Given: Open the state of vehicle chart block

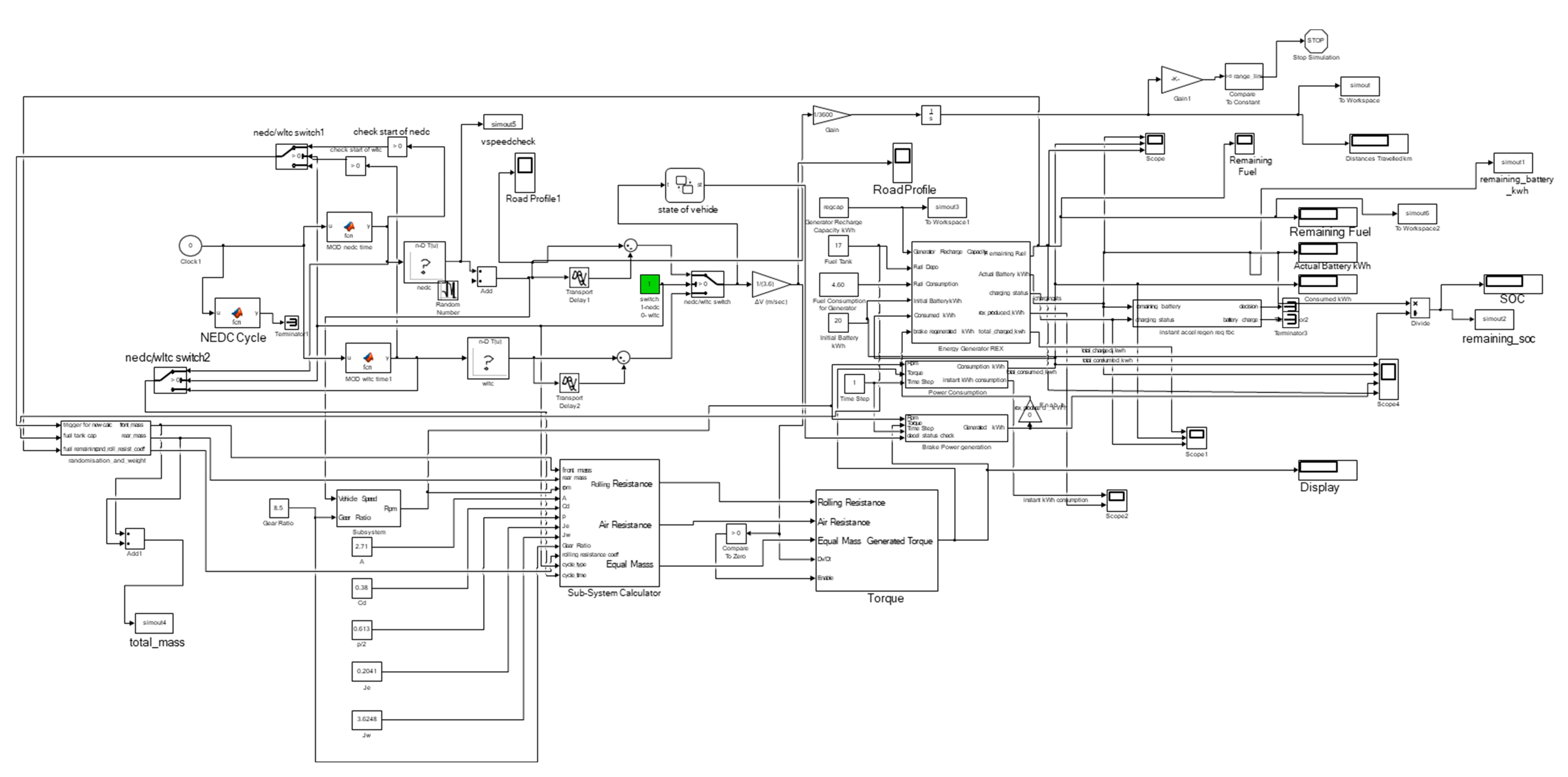Looking at the screenshot, I should (685, 186).
